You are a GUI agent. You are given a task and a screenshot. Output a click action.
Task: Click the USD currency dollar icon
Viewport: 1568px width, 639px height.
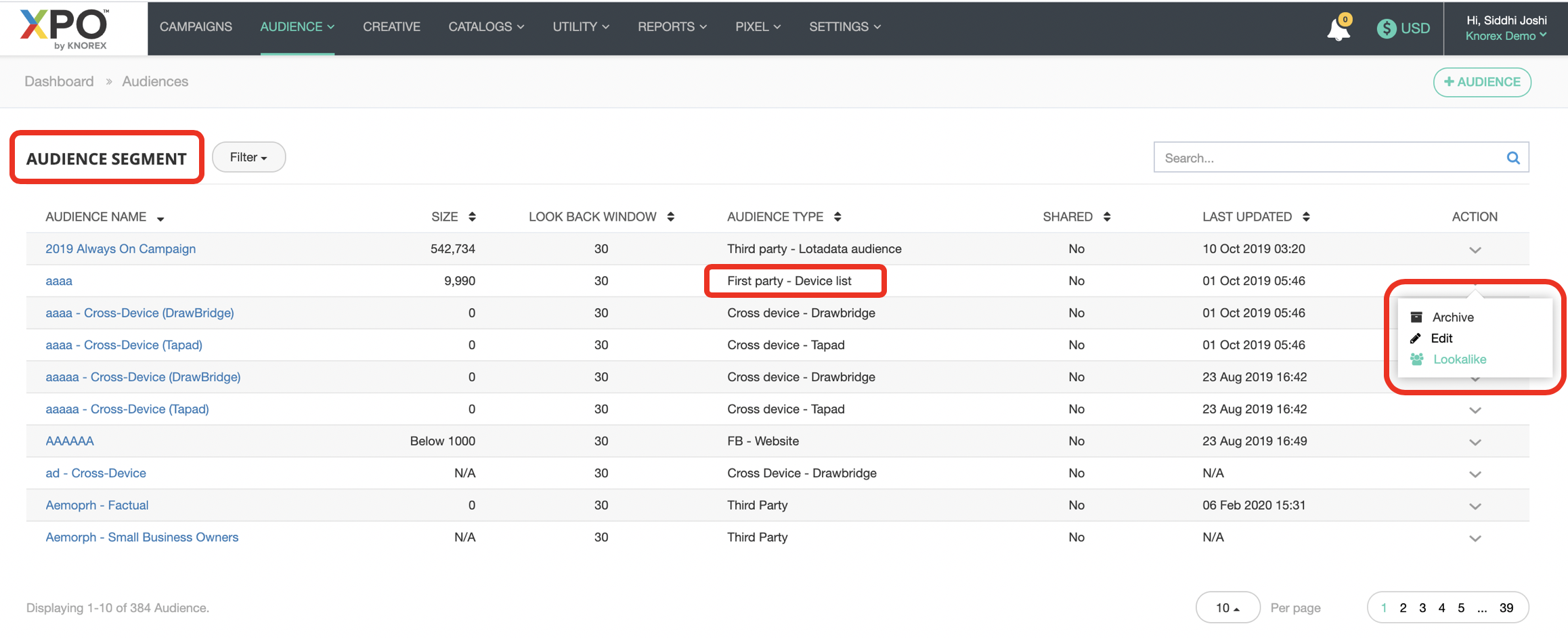pyautogui.click(x=1386, y=28)
